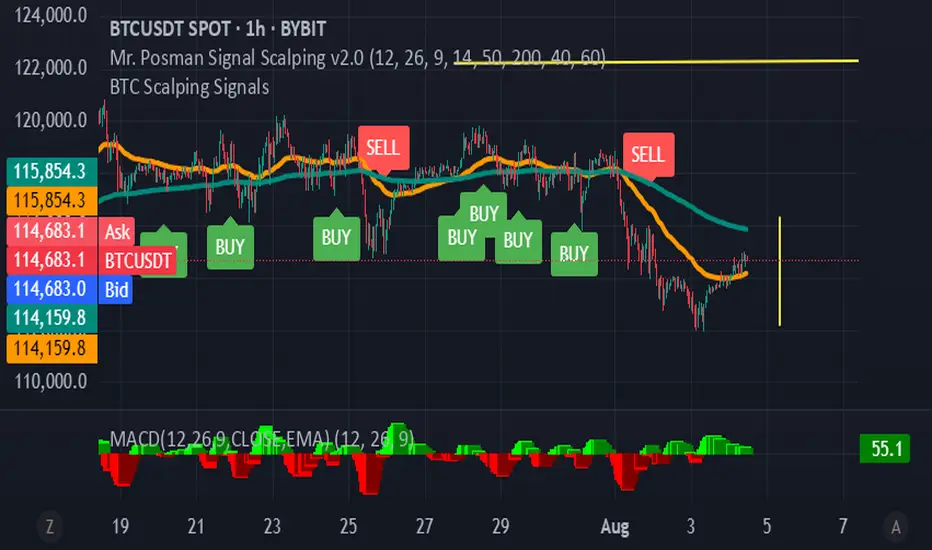Image resolution: width=932 pixels, height=550 pixels.
Task: Click the green 55.1 MACD value label
Action: pyautogui.click(x=884, y=448)
